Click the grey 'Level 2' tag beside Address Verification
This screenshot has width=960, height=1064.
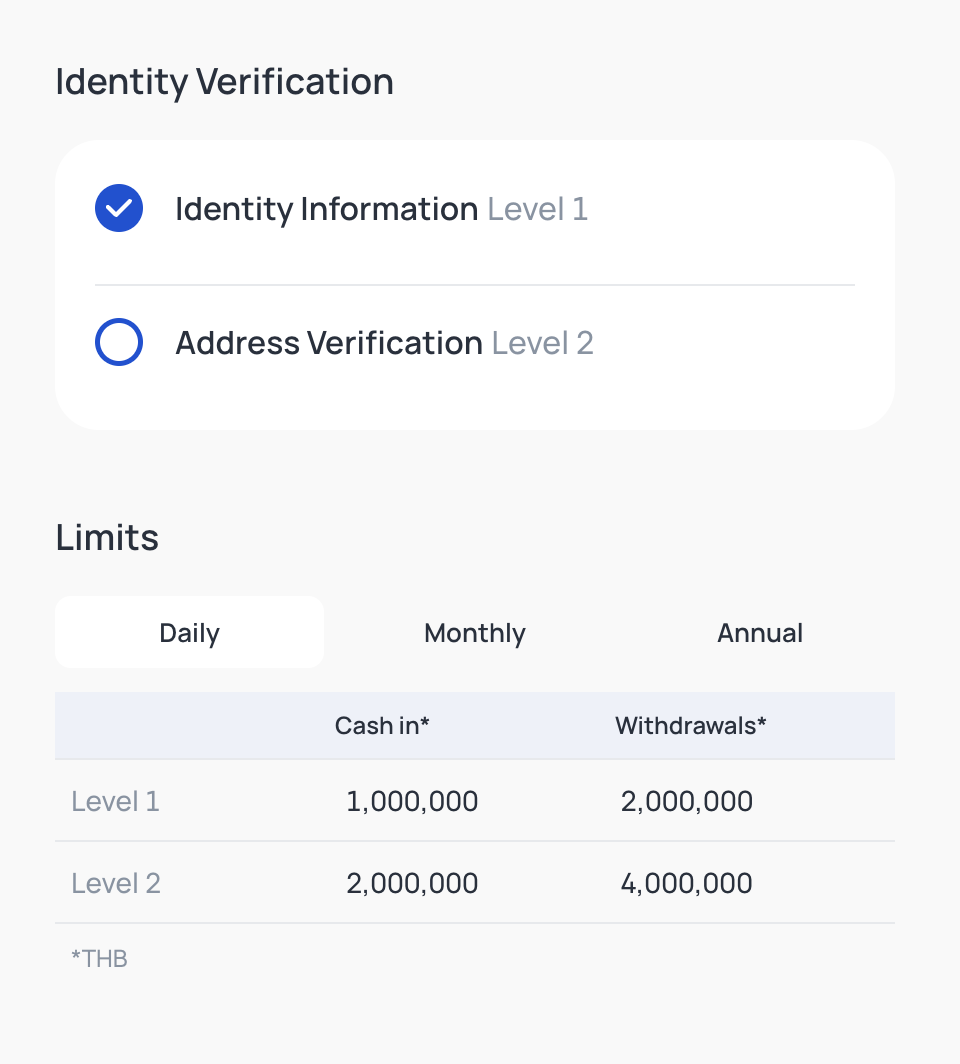[x=542, y=343]
